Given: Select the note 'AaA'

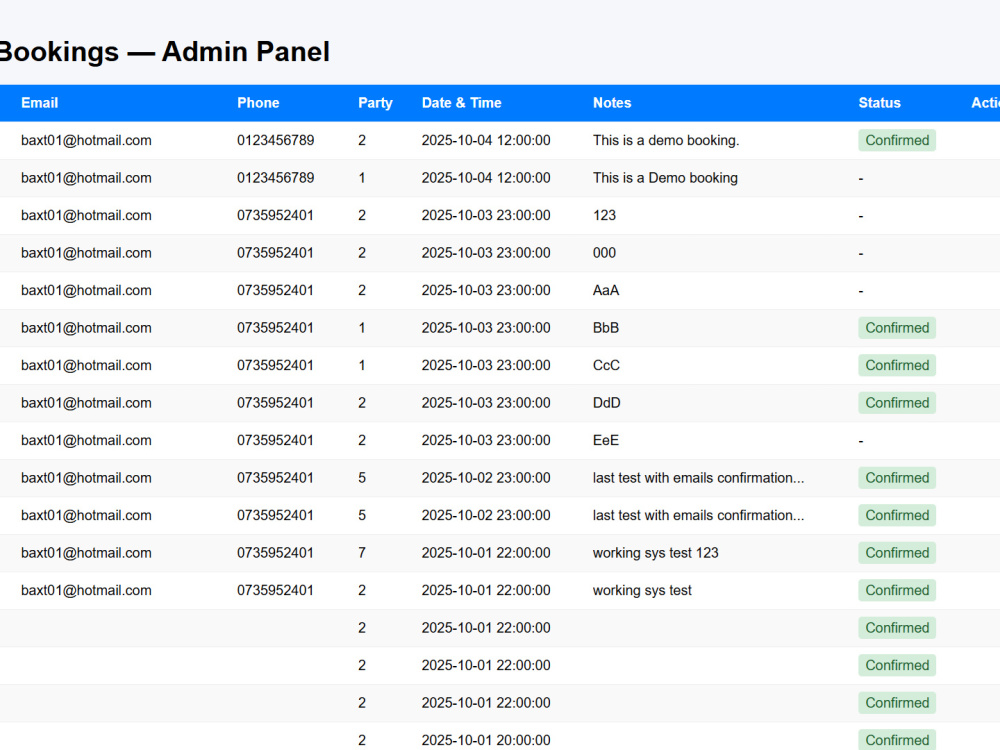Looking at the screenshot, I should click(606, 290).
